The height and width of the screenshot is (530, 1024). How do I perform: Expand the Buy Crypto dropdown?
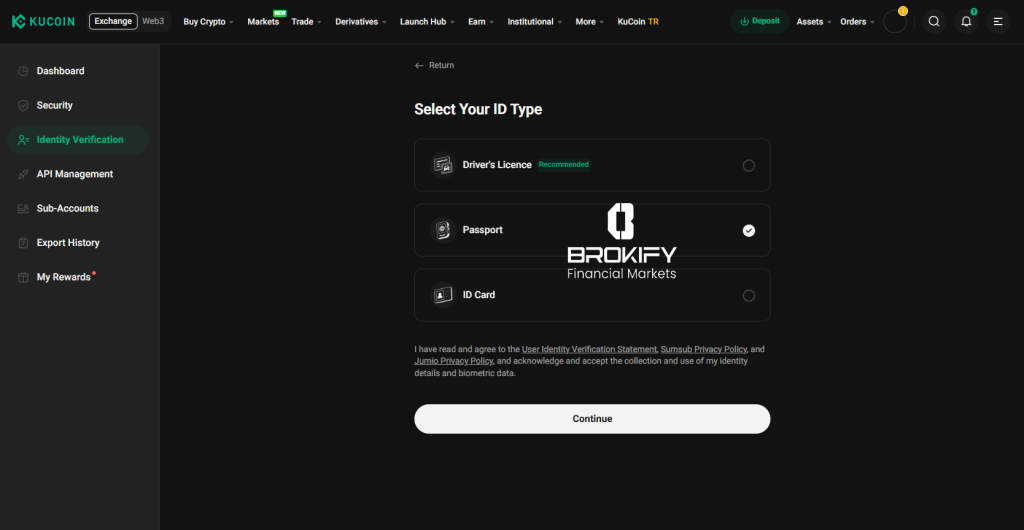click(x=208, y=22)
